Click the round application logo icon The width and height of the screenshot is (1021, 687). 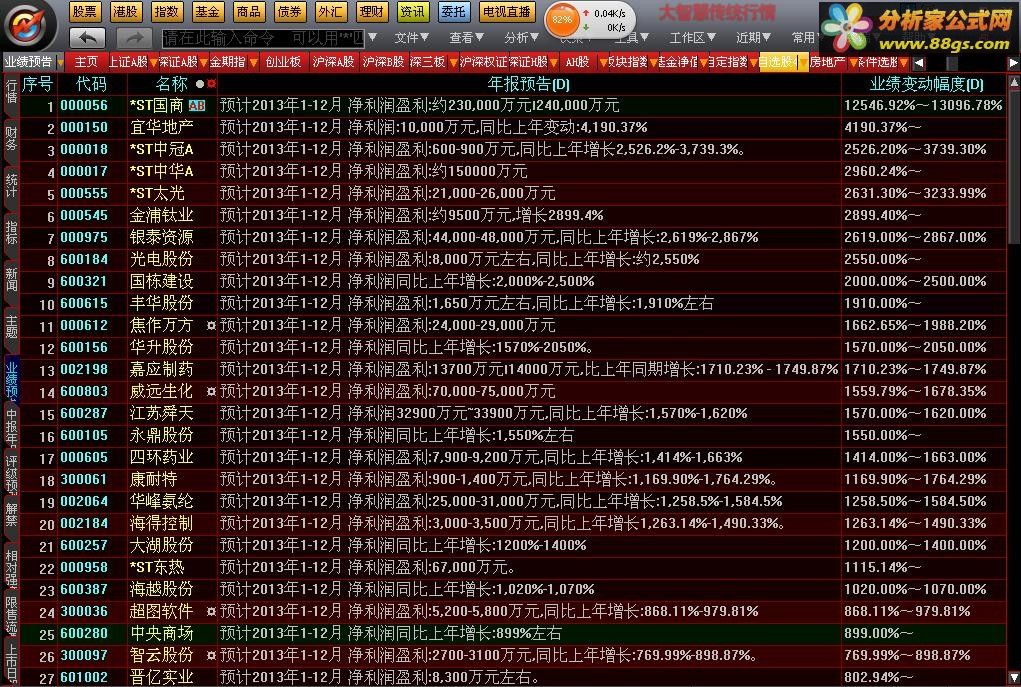tap(27, 25)
